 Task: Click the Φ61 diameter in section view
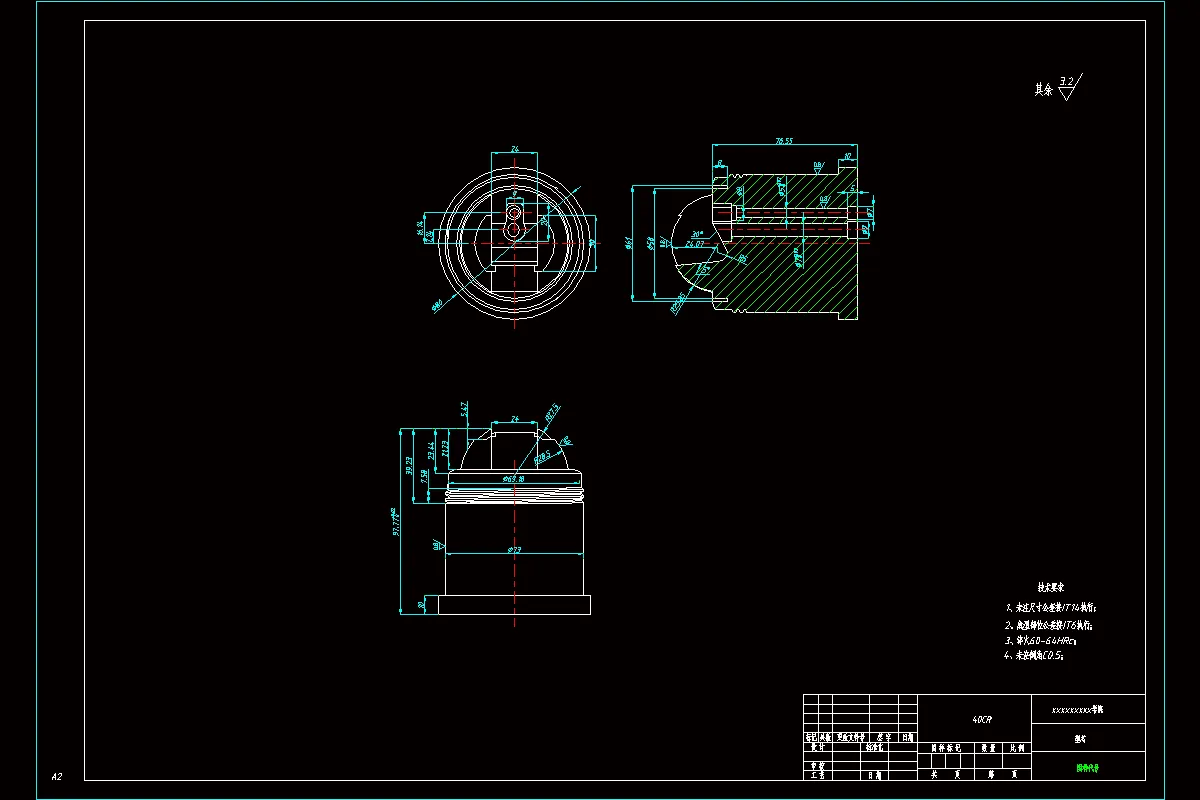627,243
